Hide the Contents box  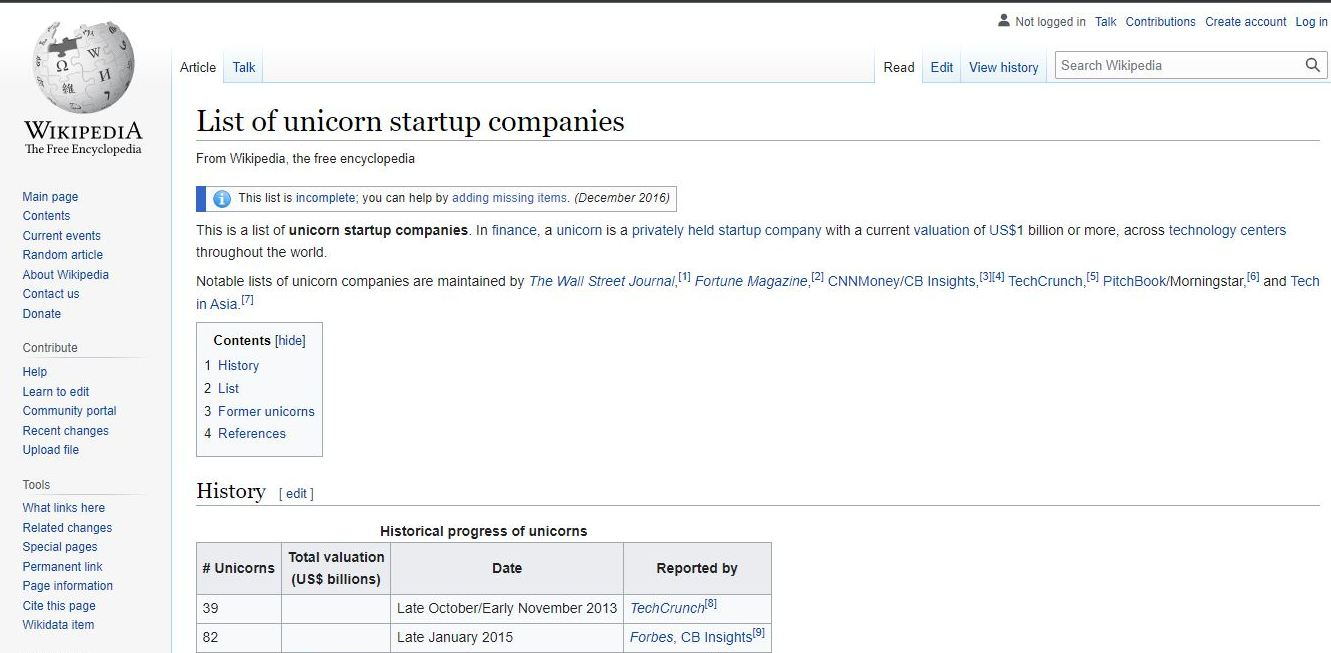[290, 340]
